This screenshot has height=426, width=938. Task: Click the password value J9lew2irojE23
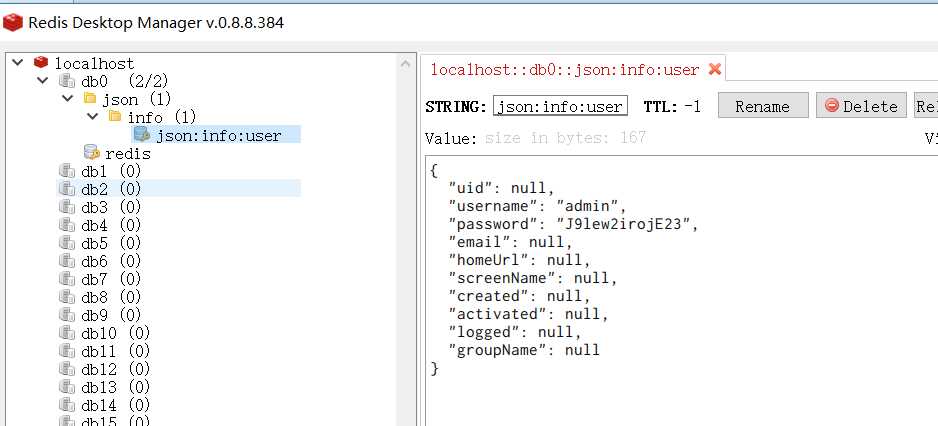pyautogui.click(x=623, y=224)
